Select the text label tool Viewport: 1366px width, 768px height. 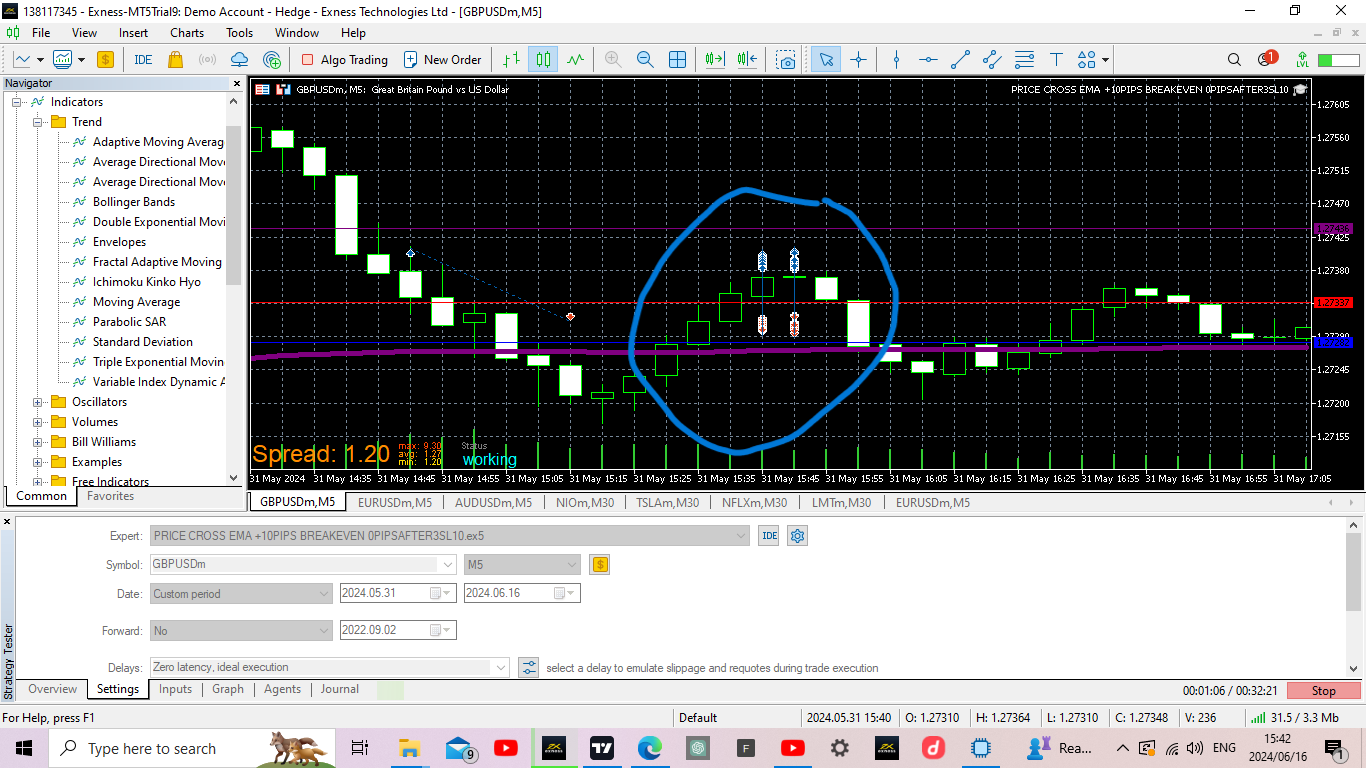(x=1056, y=60)
